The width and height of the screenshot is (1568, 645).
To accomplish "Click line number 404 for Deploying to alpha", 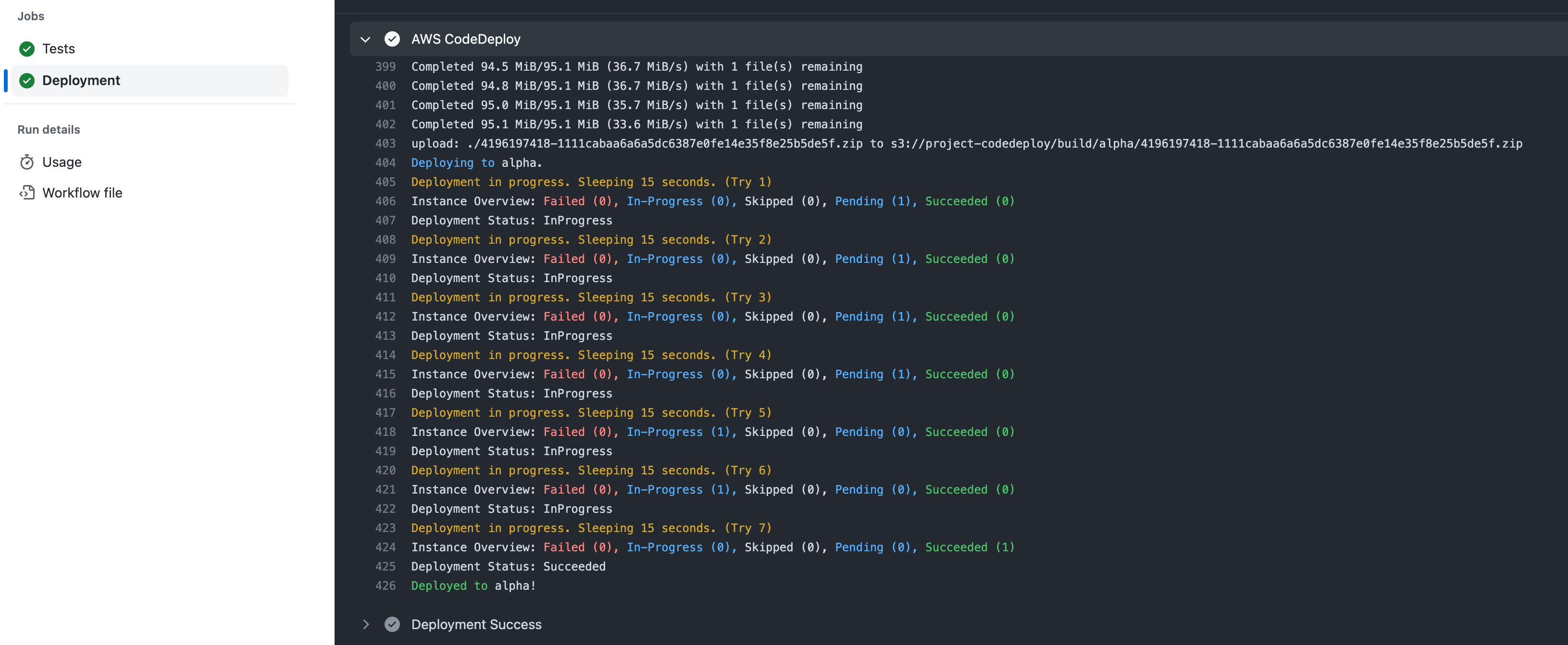I will pos(386,162).
